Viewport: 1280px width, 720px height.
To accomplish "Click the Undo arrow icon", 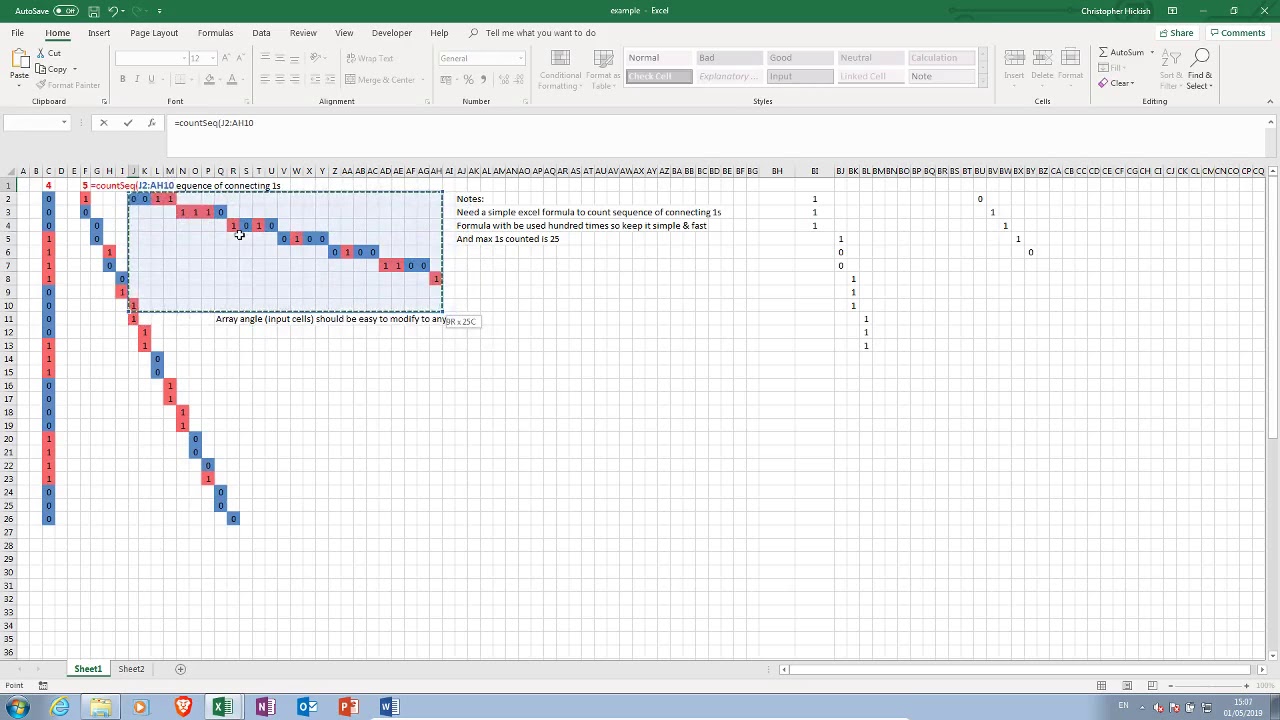I will pyautogui.click(x=113, y=11).
